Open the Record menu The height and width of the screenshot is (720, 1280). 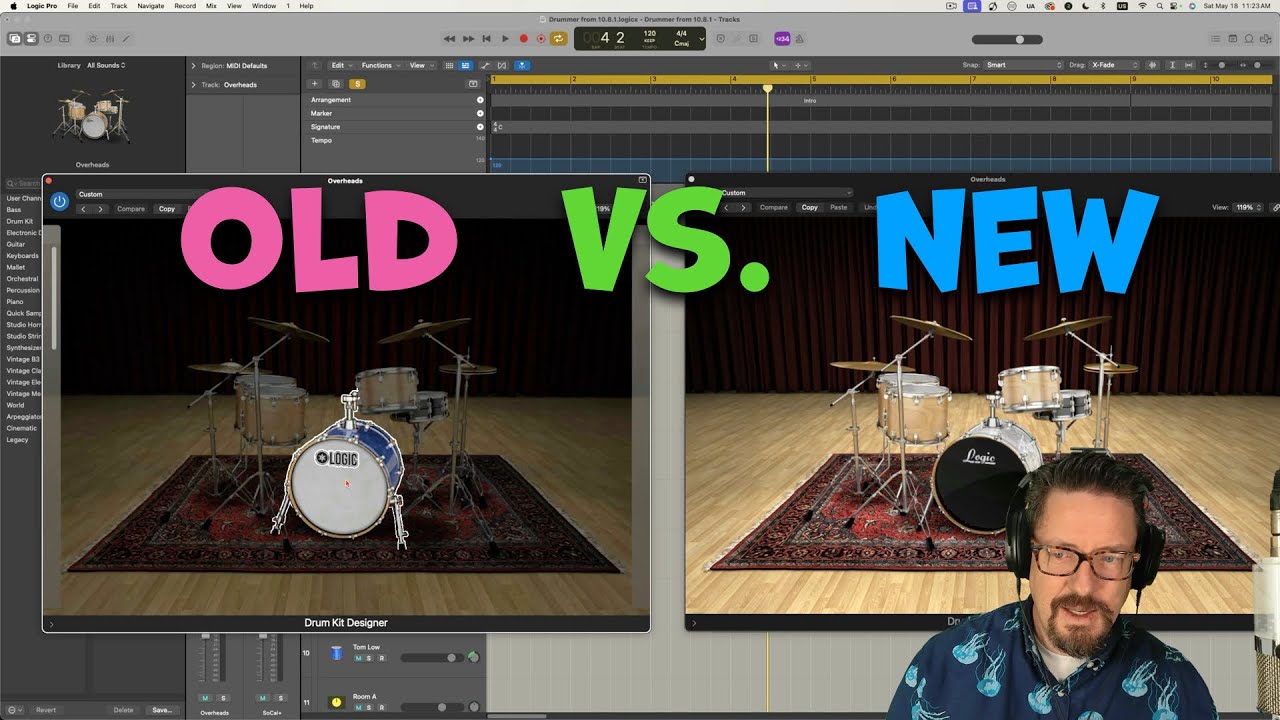point(185,6)
